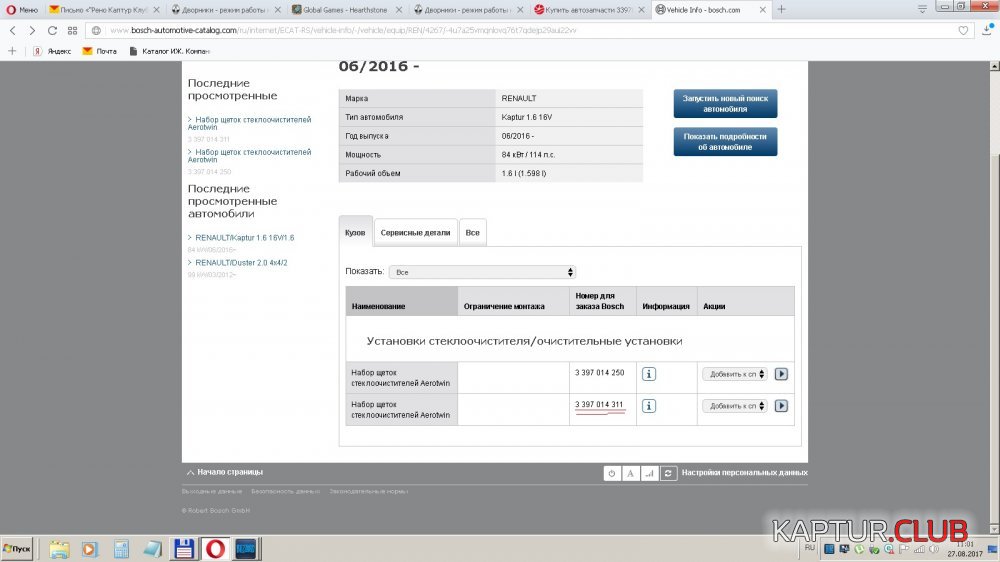Click info icon for 3 397 014 311
Viewport: 1000px width, 562px height.
649,406
